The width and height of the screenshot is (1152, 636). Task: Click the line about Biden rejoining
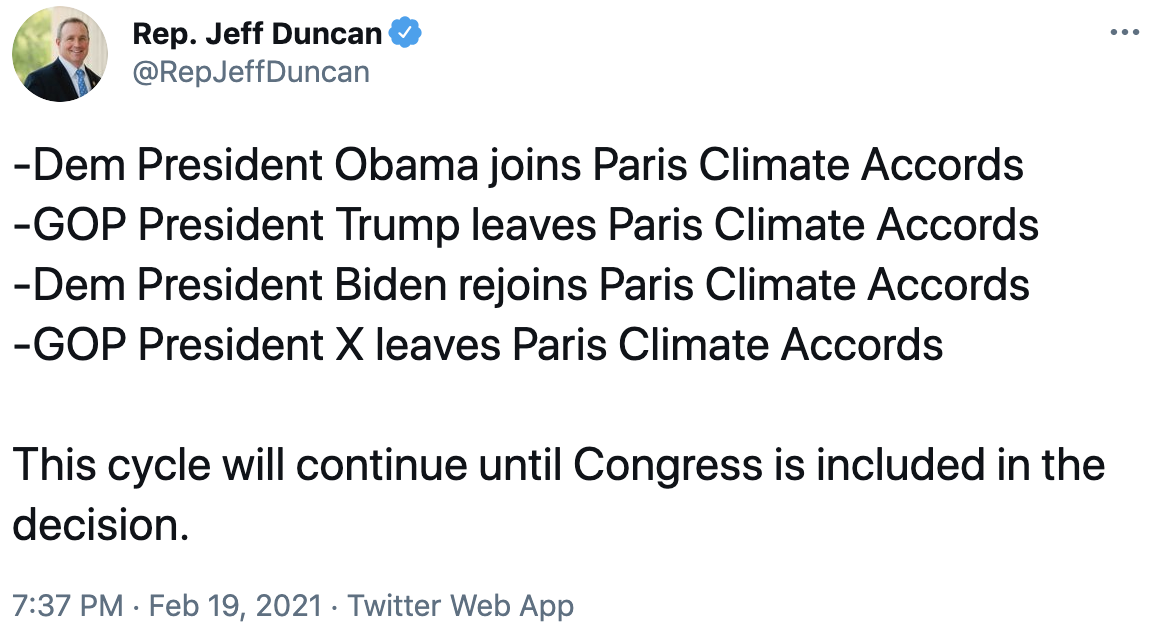coord(521,285)
